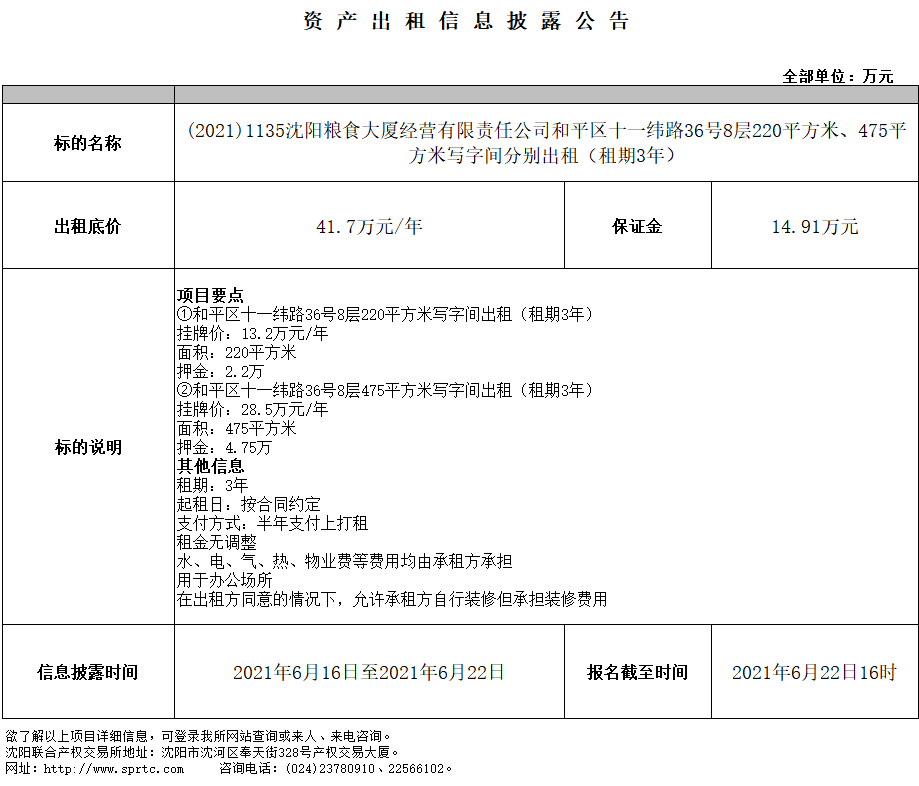
Task: Click the 挂牌价：28.5万元/年 line
Action: tap(252, 409)
